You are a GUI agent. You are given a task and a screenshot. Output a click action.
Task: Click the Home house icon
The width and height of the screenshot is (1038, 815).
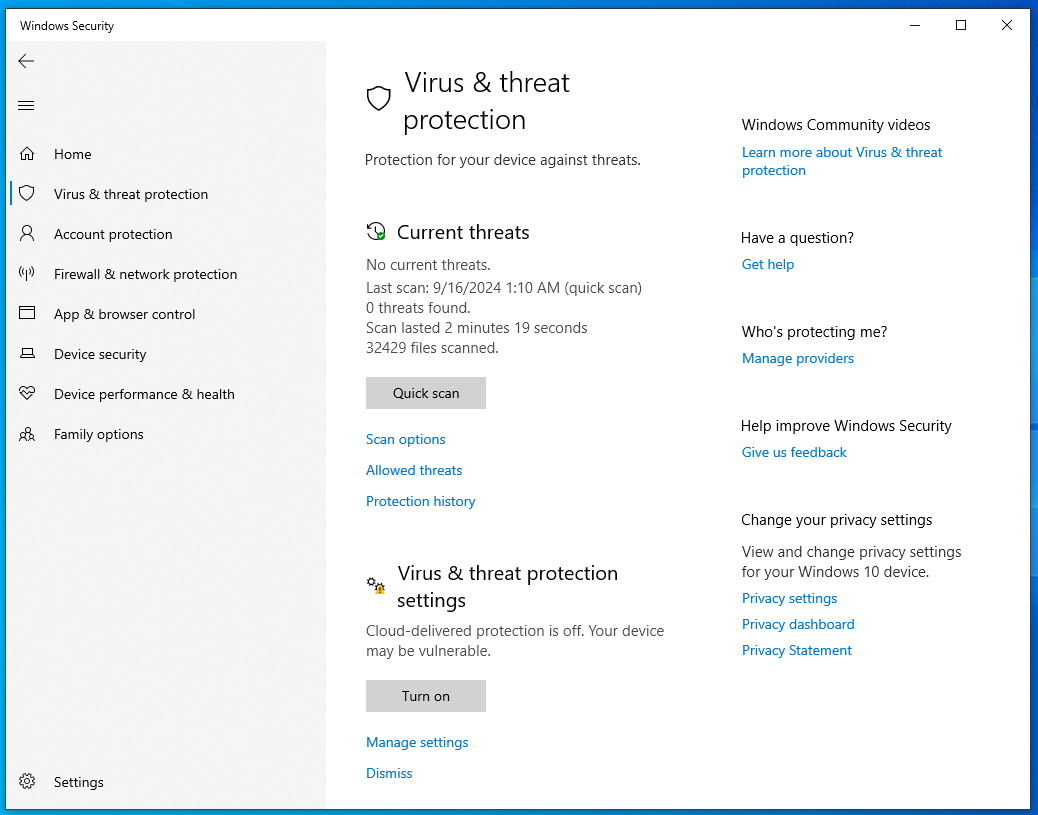pyautogui.click(x=26, y=154)
